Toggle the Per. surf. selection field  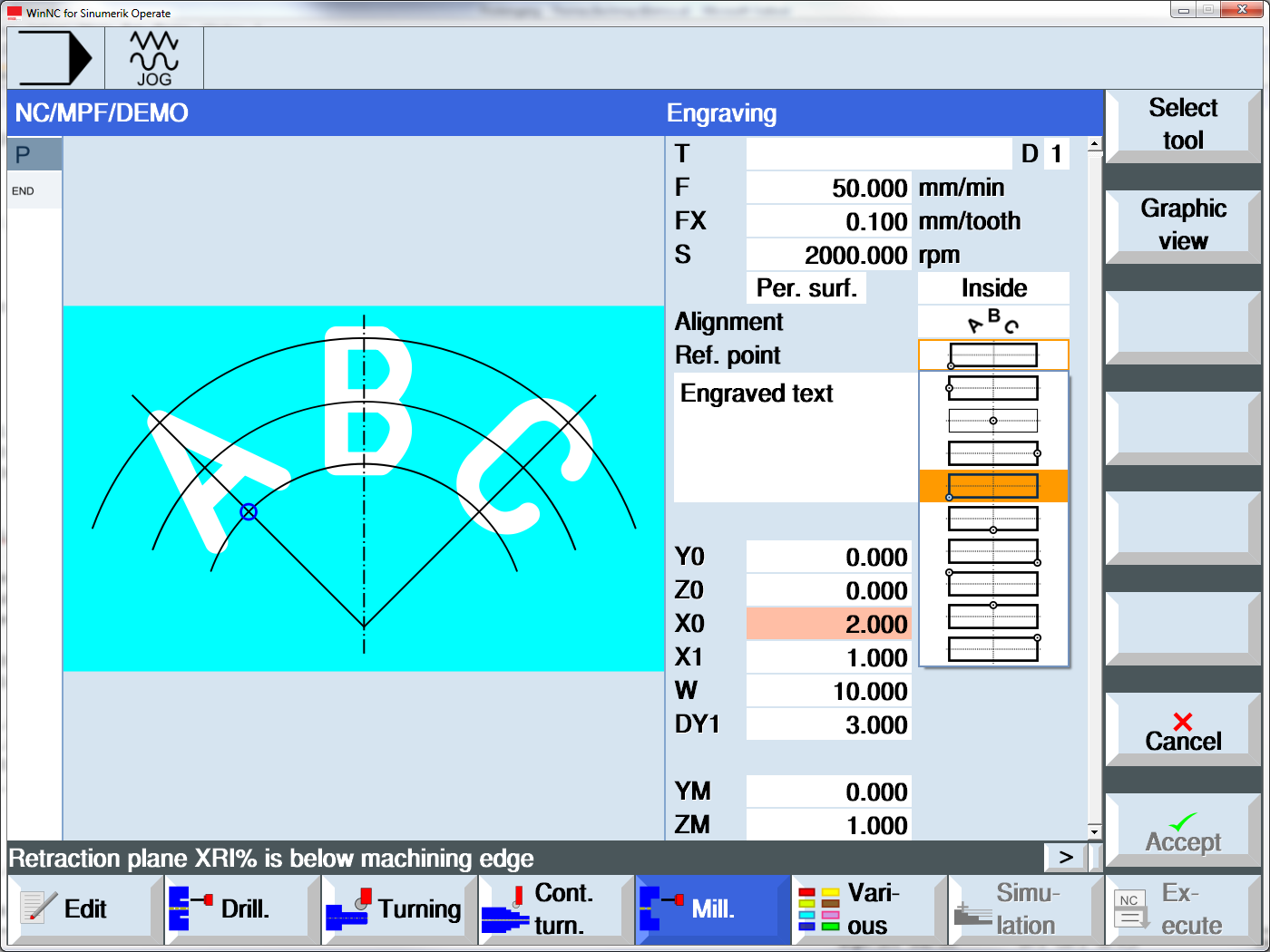pos(806,288)
